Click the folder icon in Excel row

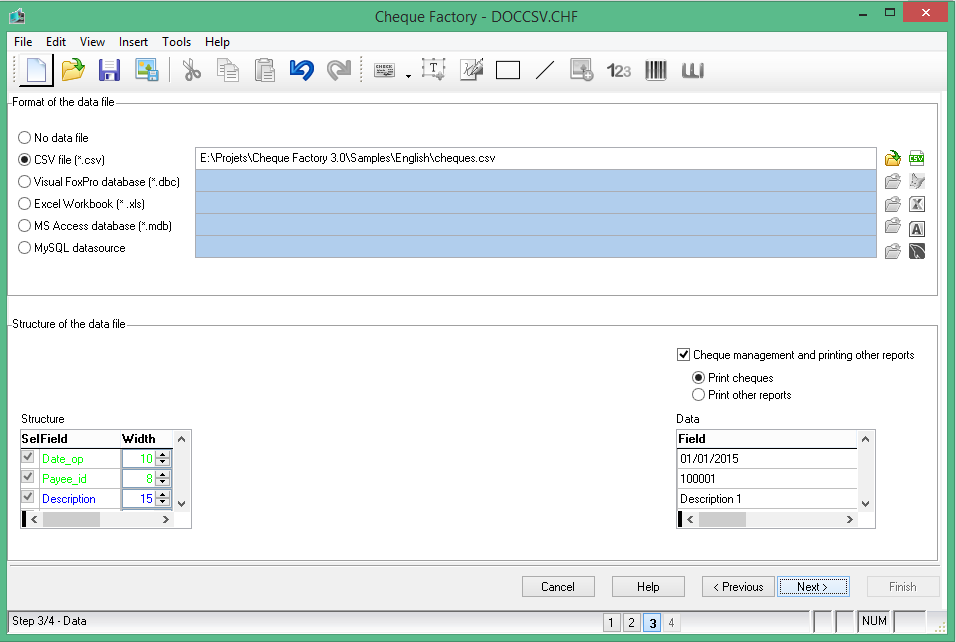(x=893, y=204)
